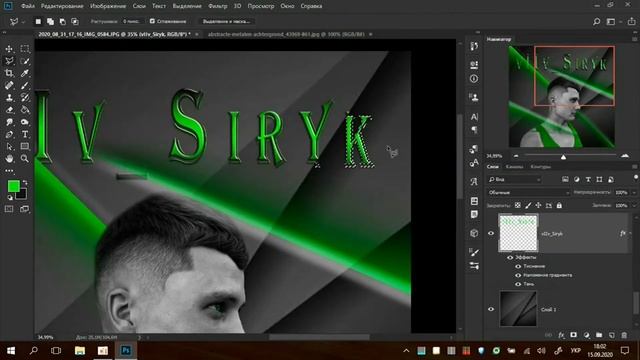640x360 pixels.
Task: Open the Редактирование menu
Action: tap(62, 6)
